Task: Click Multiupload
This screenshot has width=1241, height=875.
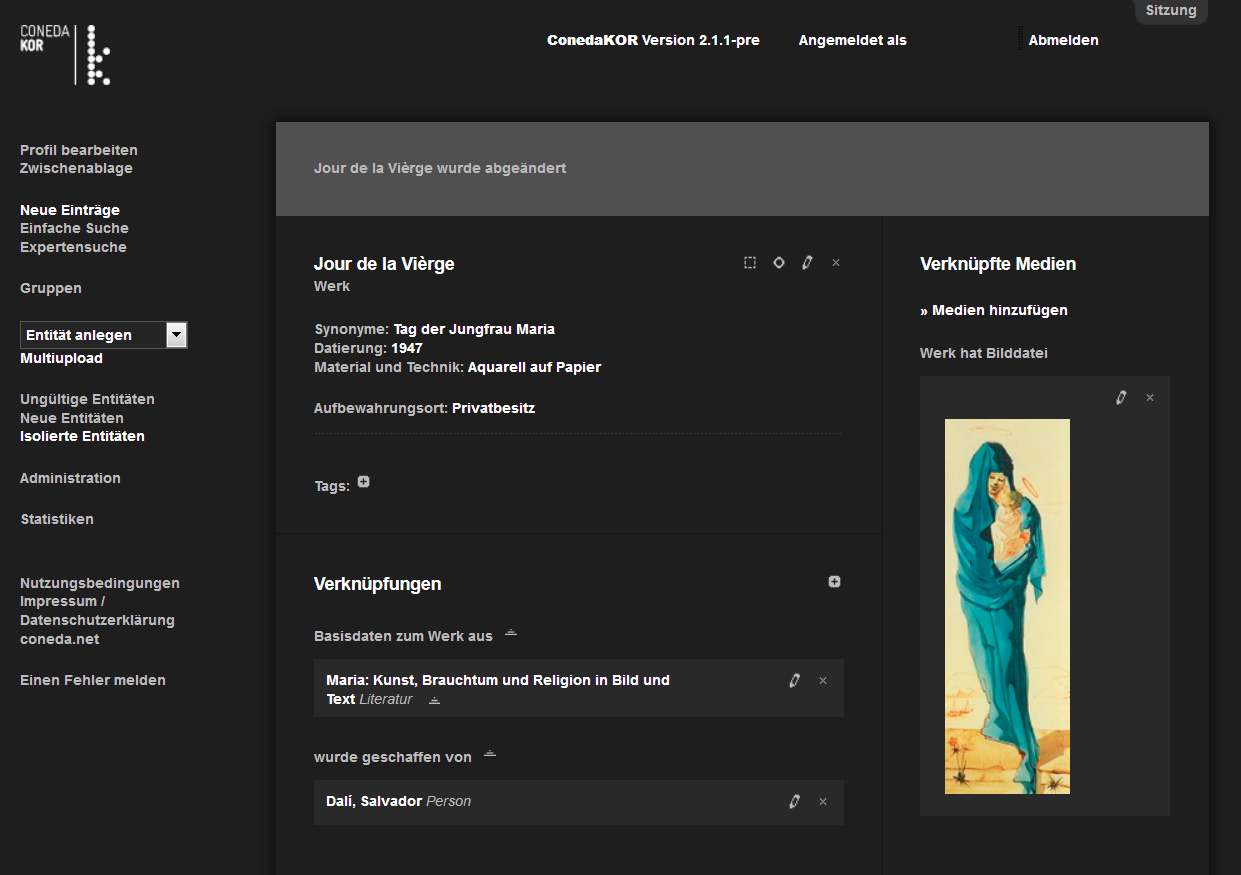Action: coord(61,358)
